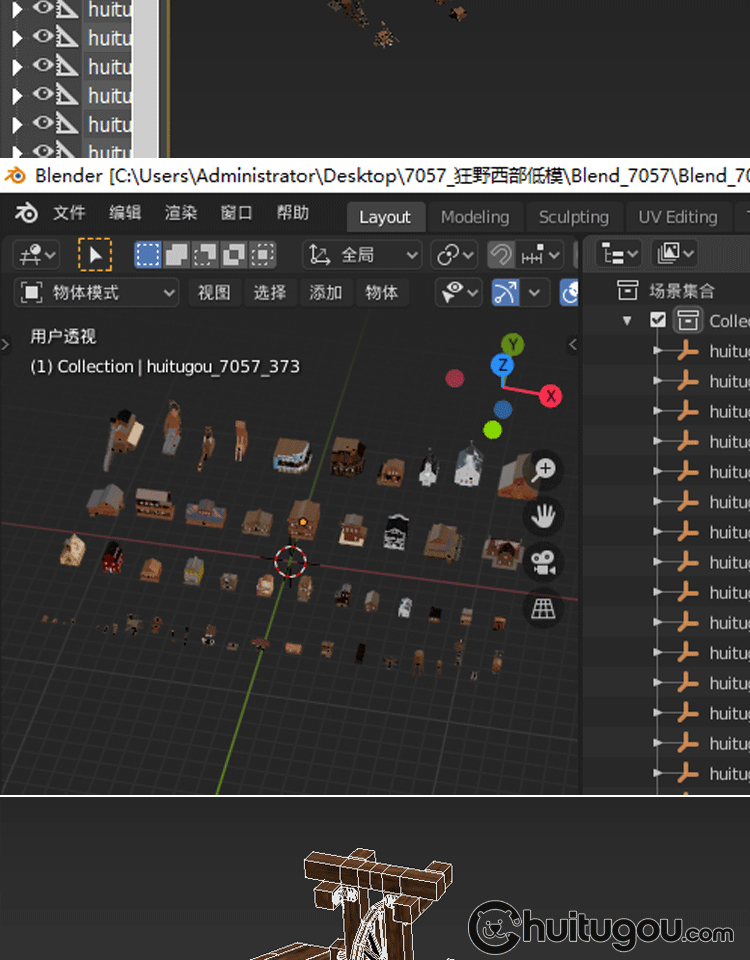Click the Blender logo menu icon
The image size is (750, 960).
click(27, 214)
